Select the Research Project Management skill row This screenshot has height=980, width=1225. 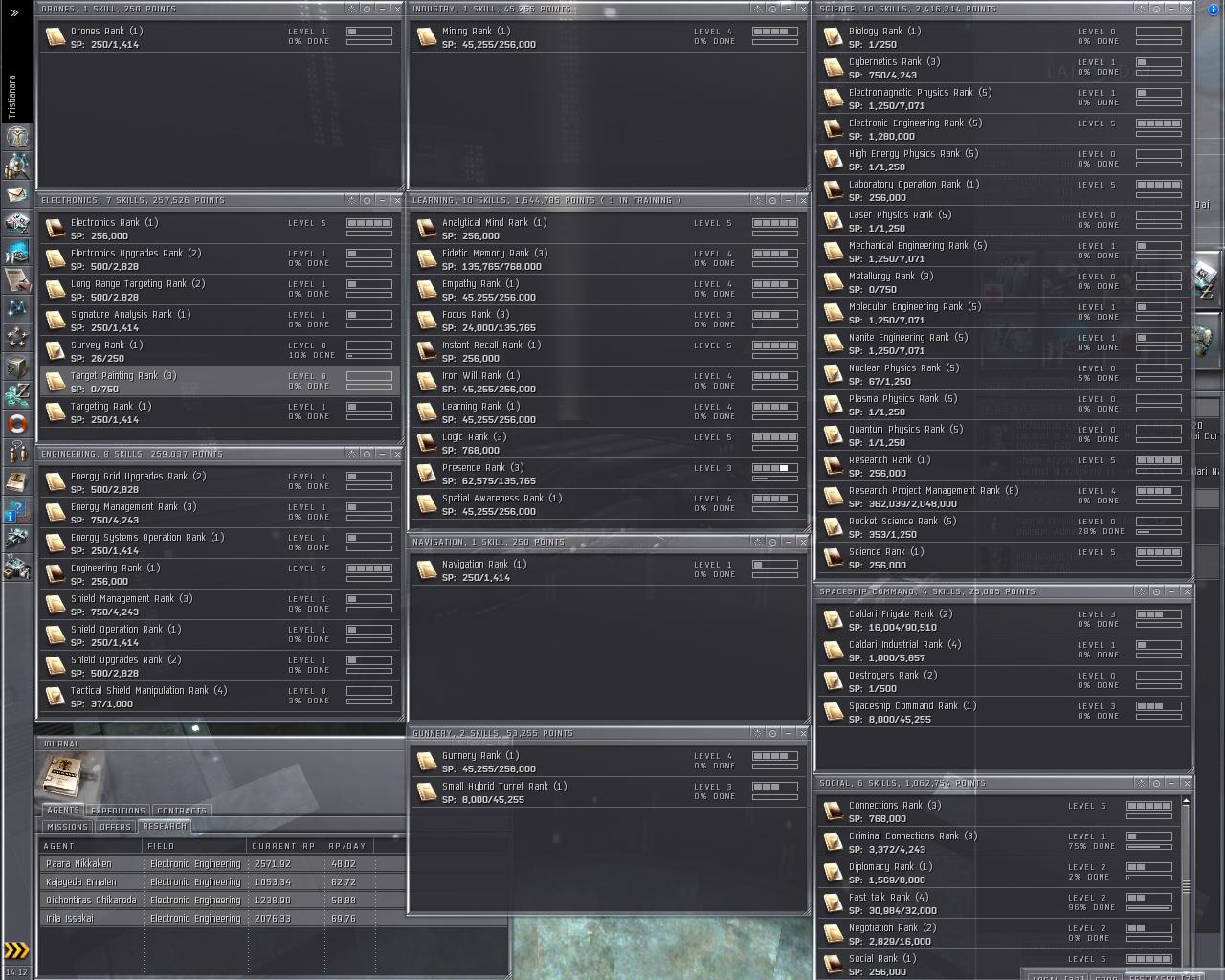pyautogui.click(x=1004, y=497)
